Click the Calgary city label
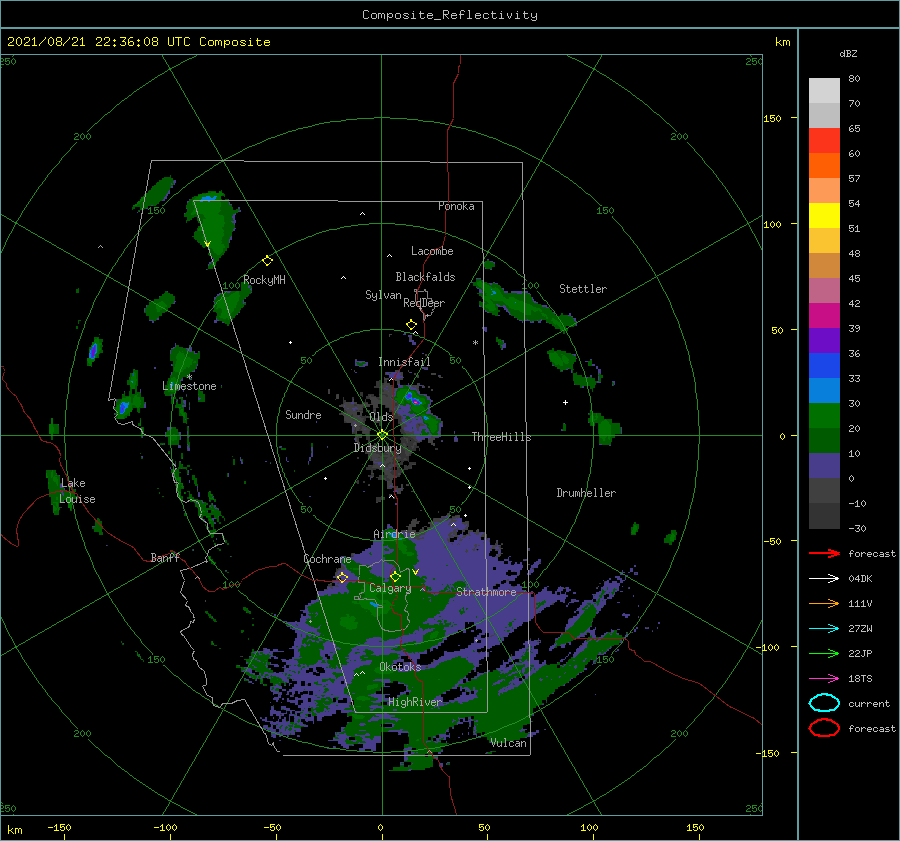Viewport: 900px width, 841px height. coord(390,588)
